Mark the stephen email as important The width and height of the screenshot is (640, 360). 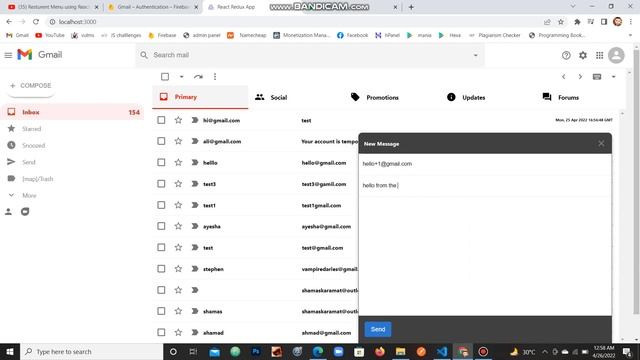[195, 269]
